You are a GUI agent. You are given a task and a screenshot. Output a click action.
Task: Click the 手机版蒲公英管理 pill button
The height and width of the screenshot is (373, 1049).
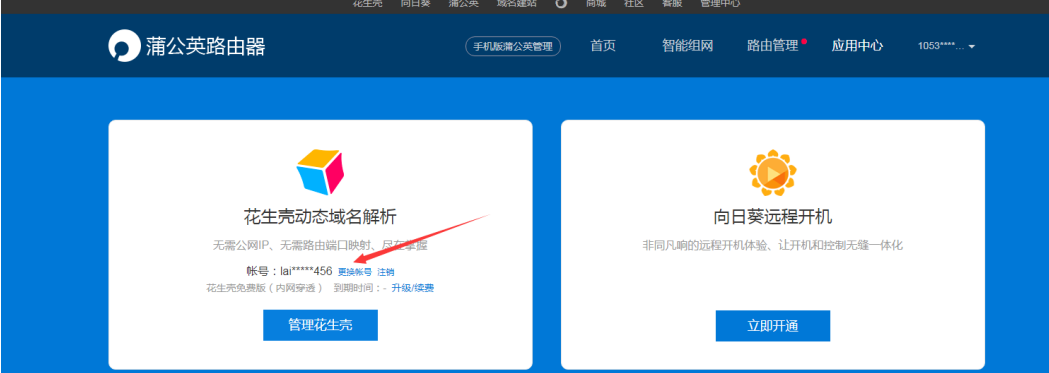coord(513,46)
